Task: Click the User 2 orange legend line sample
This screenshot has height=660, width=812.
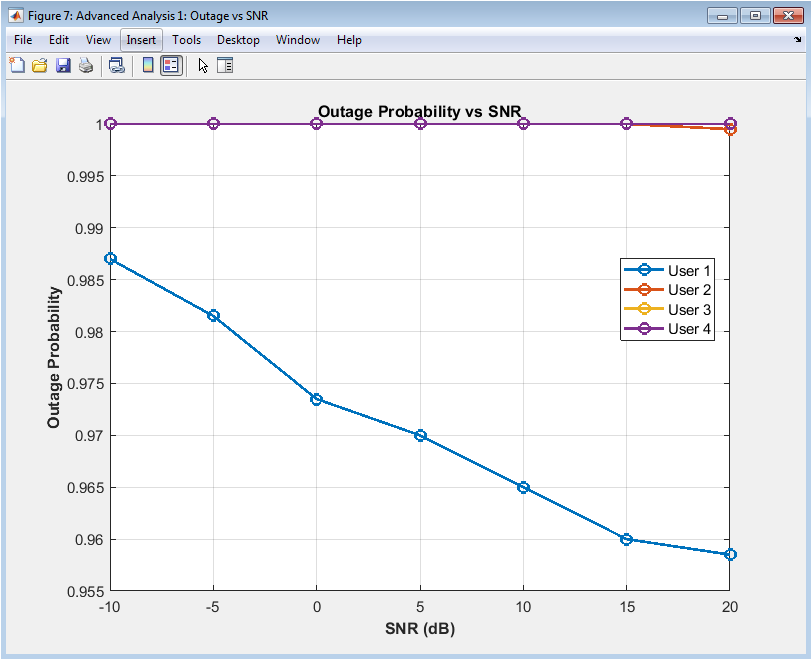Action: coord(644,290)
